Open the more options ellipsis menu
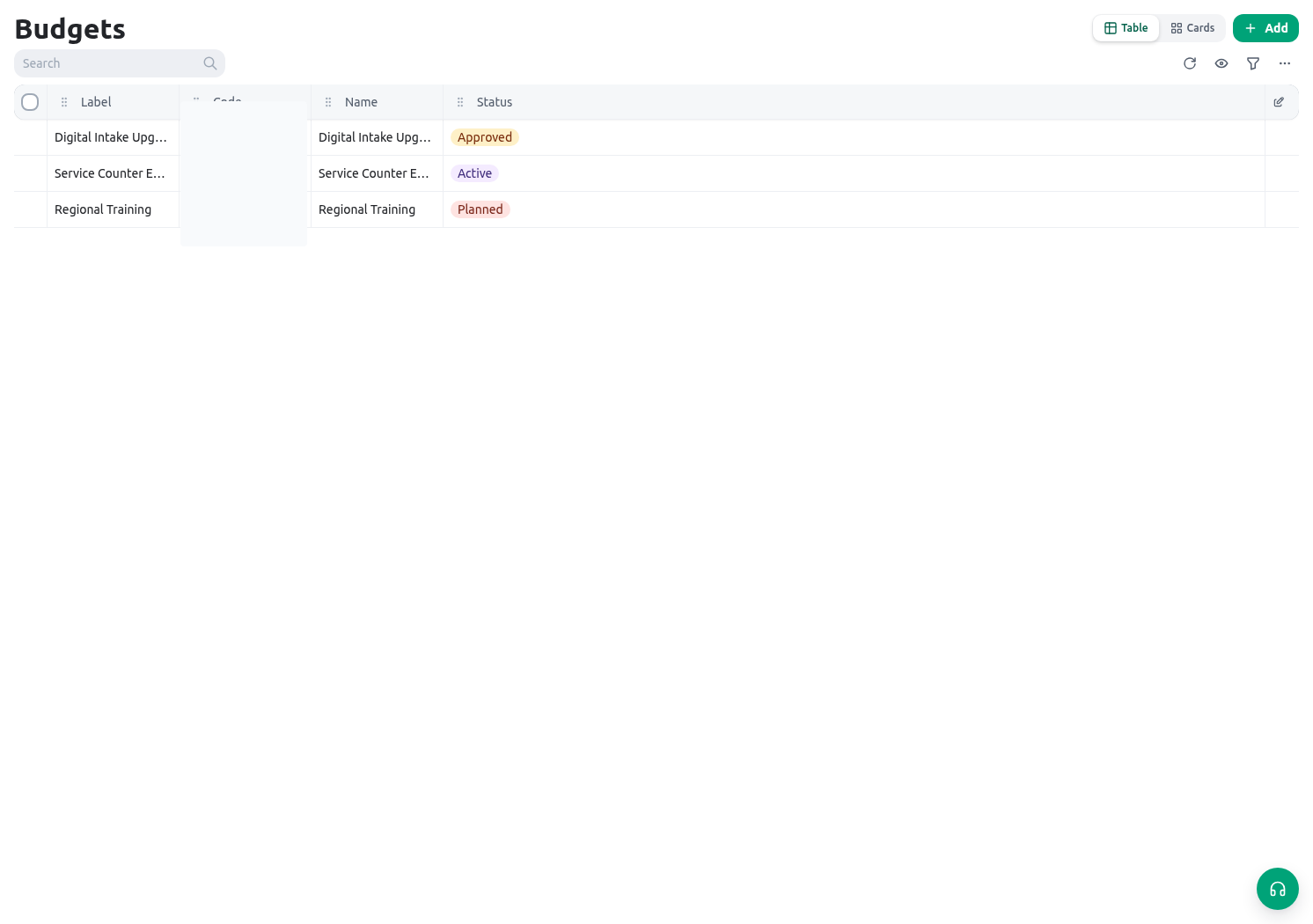 click(1285, 63)
